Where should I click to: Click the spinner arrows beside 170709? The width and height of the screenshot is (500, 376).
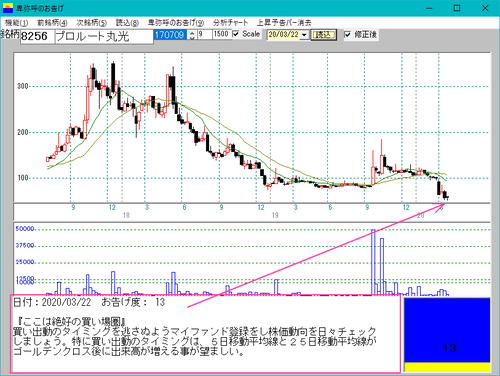192,35
